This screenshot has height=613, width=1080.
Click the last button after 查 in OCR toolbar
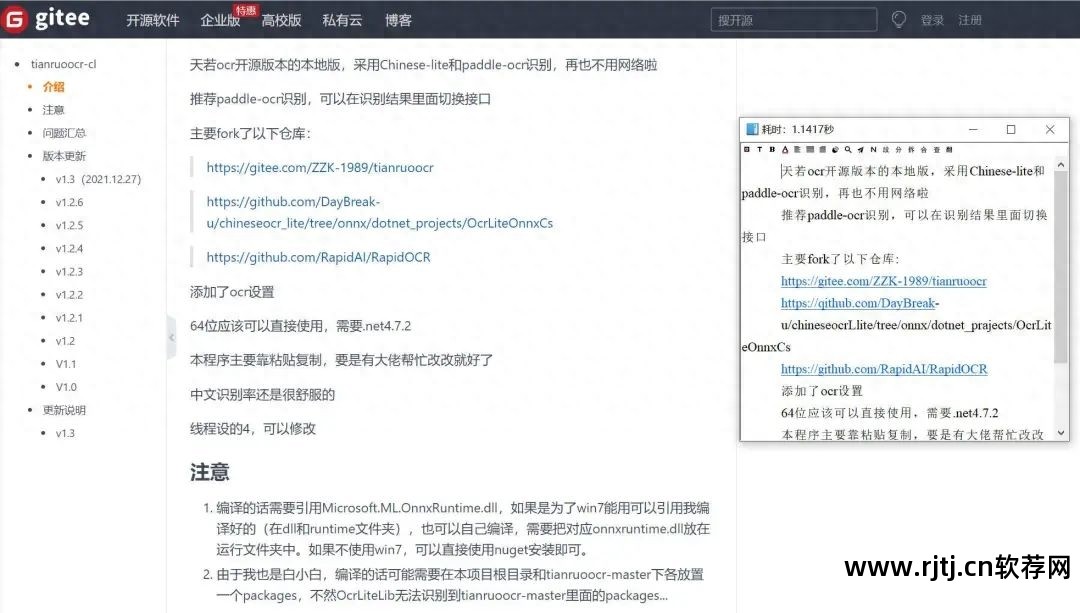[x=949, y=149]
